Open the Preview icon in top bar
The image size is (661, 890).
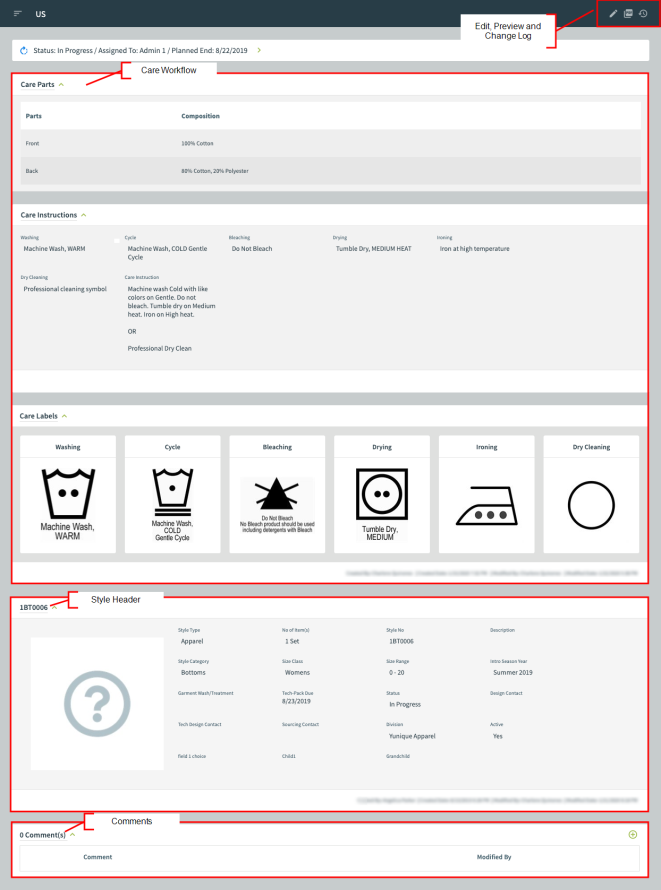pos(628,13)
